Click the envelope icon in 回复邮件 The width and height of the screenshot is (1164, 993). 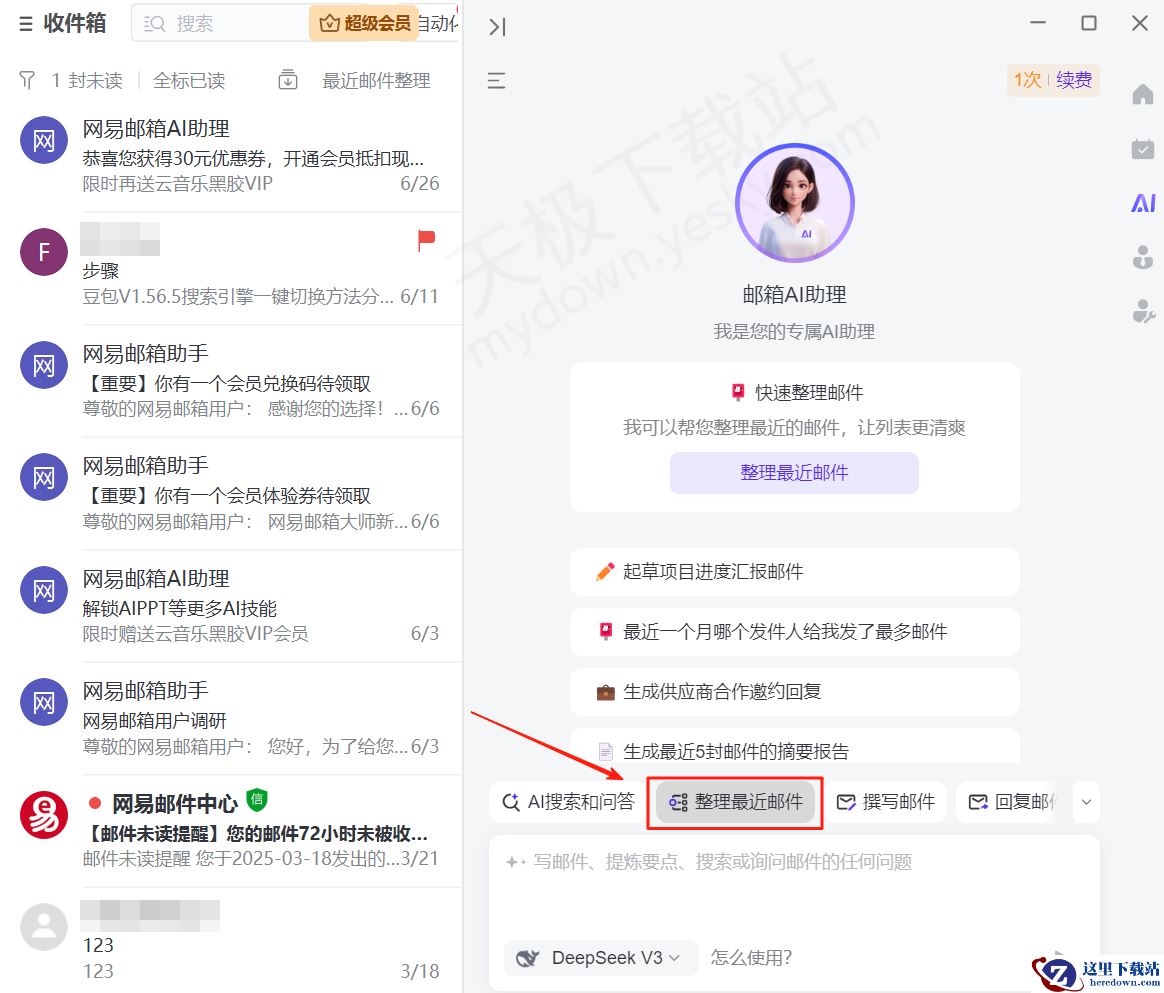(x=978, y=802)
